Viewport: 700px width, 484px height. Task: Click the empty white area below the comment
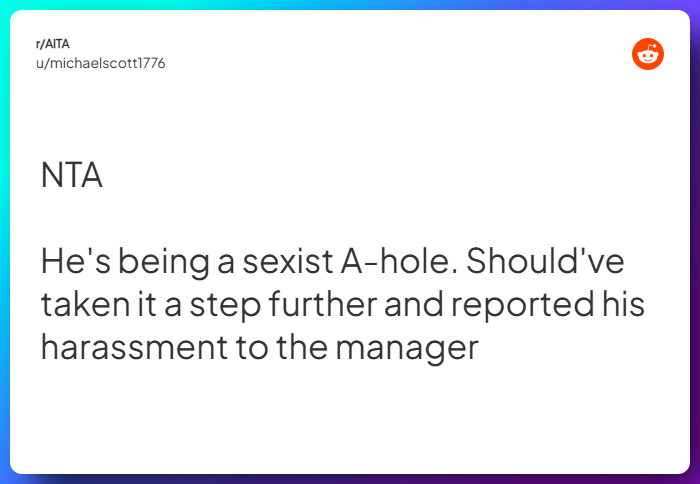[x=350, y=420]
